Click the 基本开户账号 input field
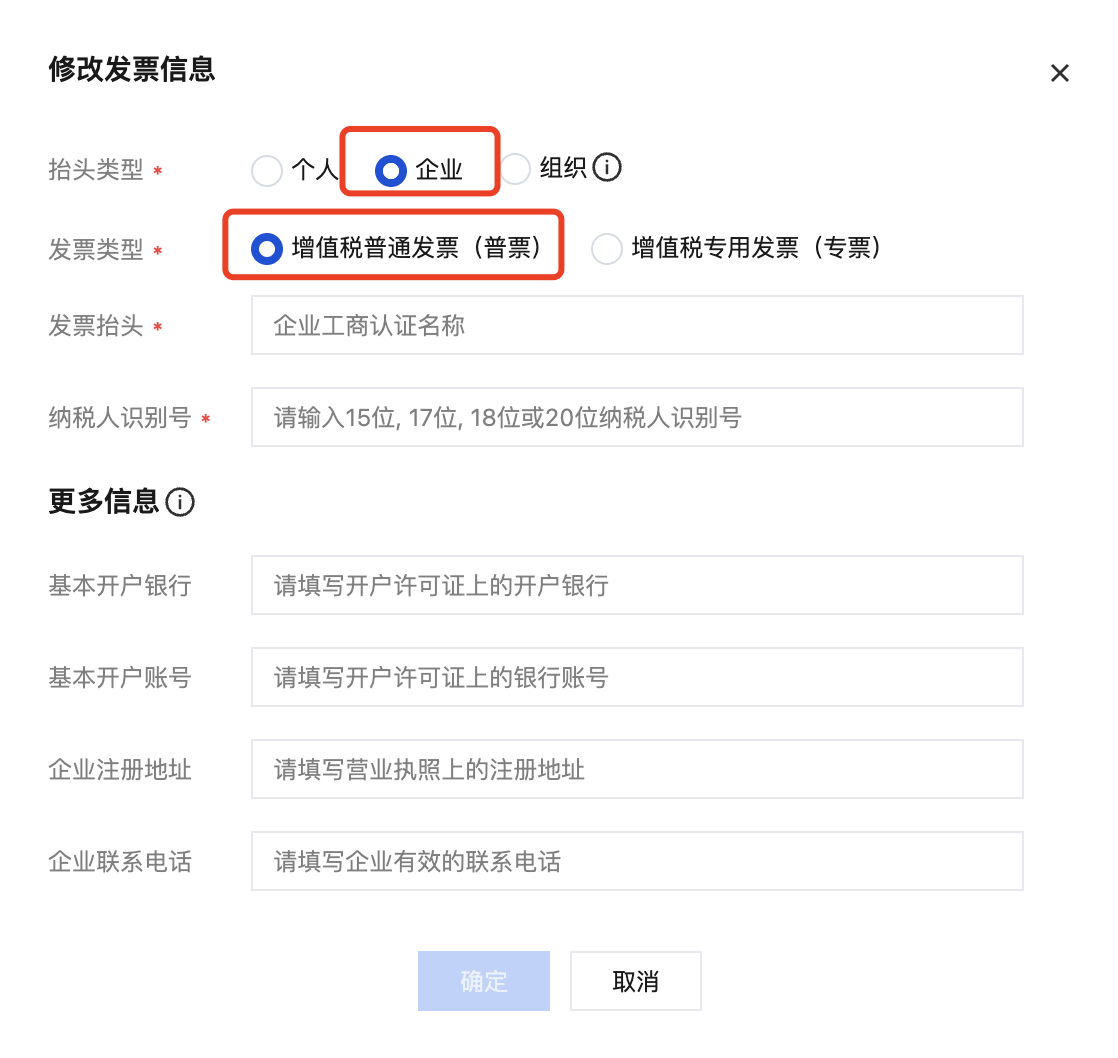 pyautogui.click(x=636, y=677)
